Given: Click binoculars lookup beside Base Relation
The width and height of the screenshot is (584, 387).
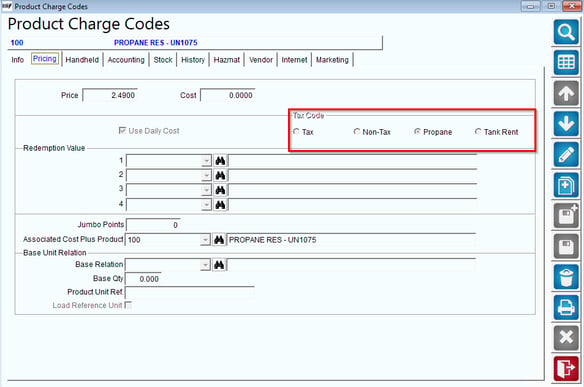Looking at the screenshot, I should [219, 265].
